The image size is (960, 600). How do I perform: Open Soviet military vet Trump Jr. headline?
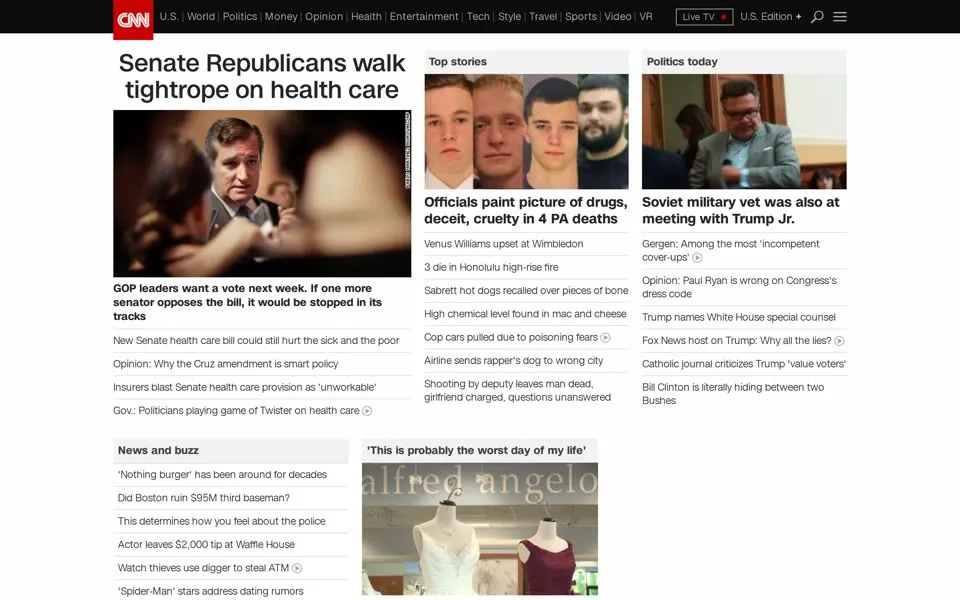pyautogui.click(x=741, y=211)
